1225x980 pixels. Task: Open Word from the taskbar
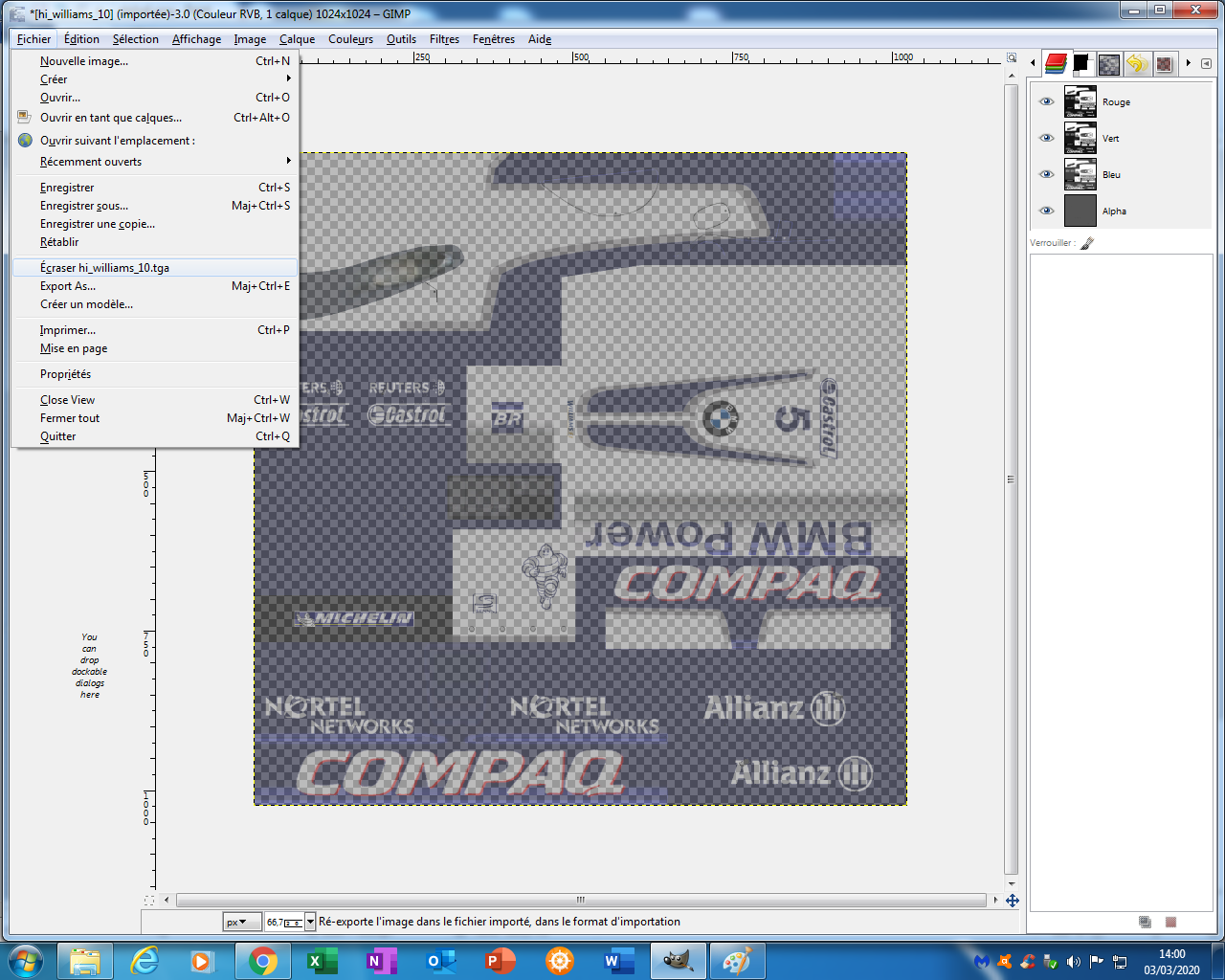[x=618, y=961]
